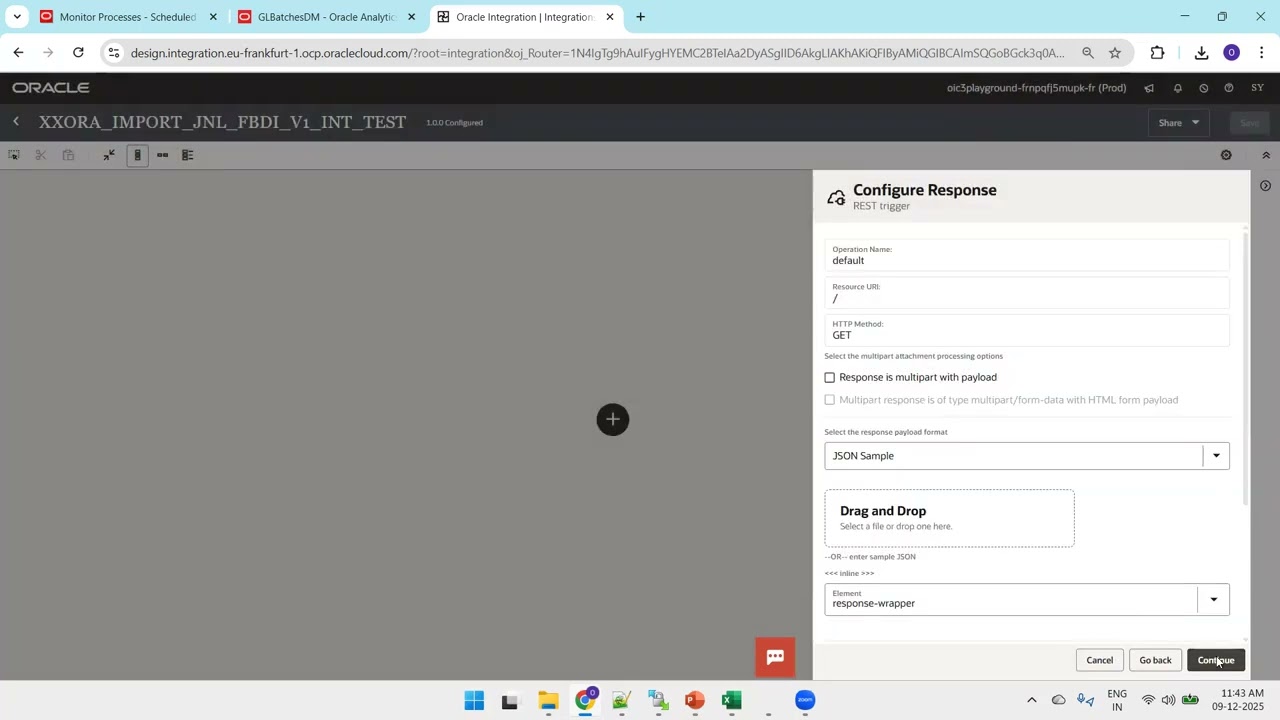This screenshot has height=720, width=1280.
Task: Reload the browser page
Action: (78, 53)
